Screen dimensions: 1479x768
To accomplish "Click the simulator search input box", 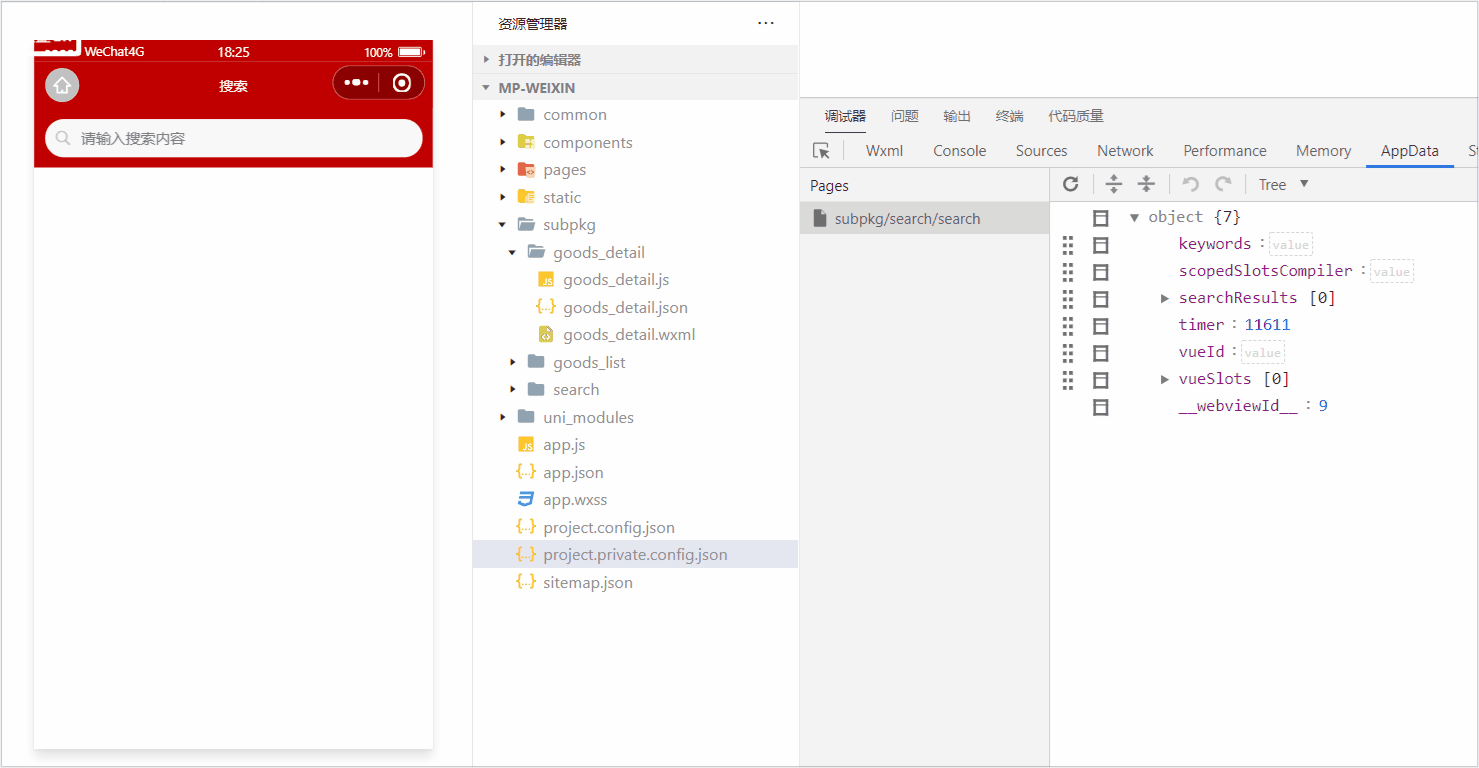I will pyautogui.click(x=234, y=138).
